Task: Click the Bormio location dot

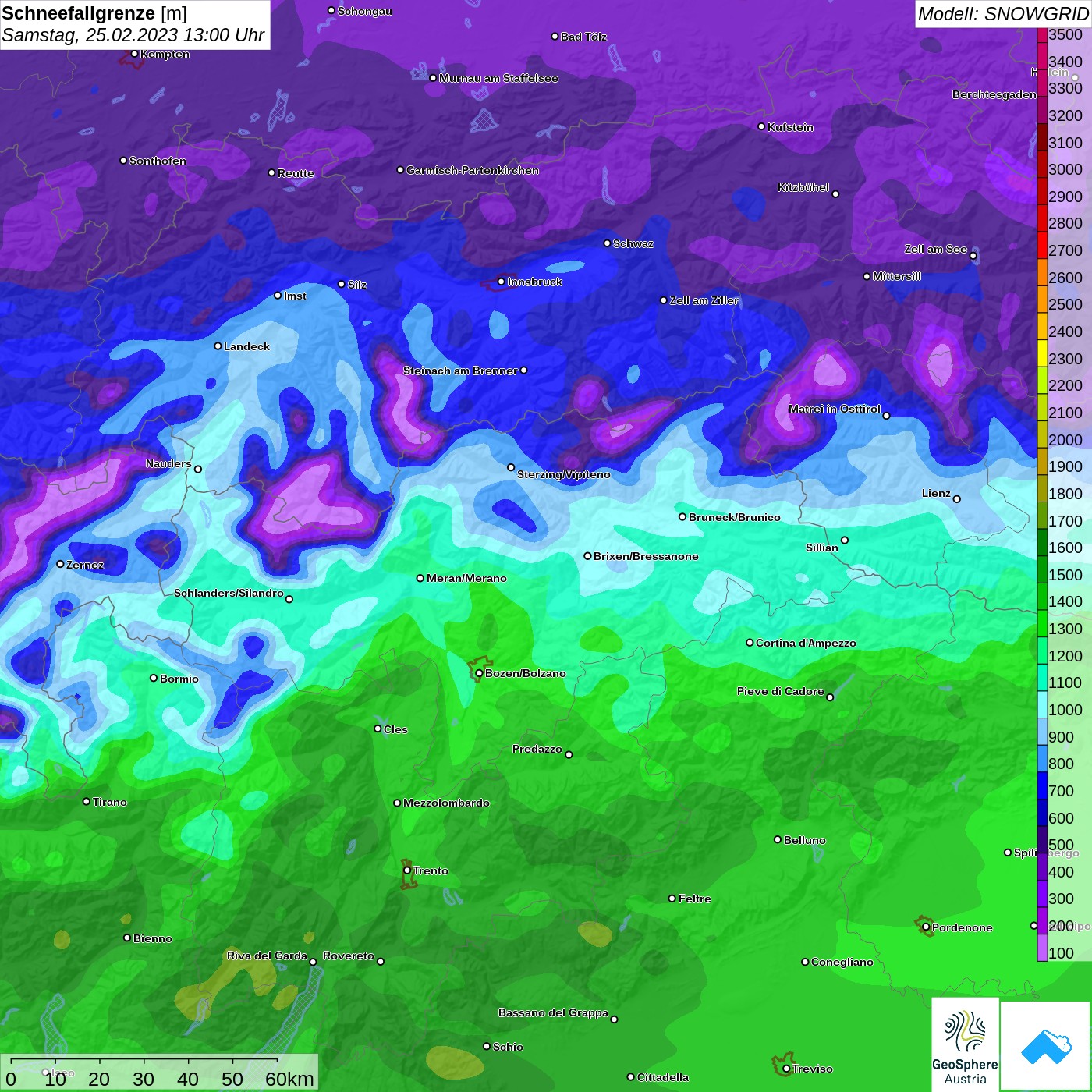Action: [154, 678]
